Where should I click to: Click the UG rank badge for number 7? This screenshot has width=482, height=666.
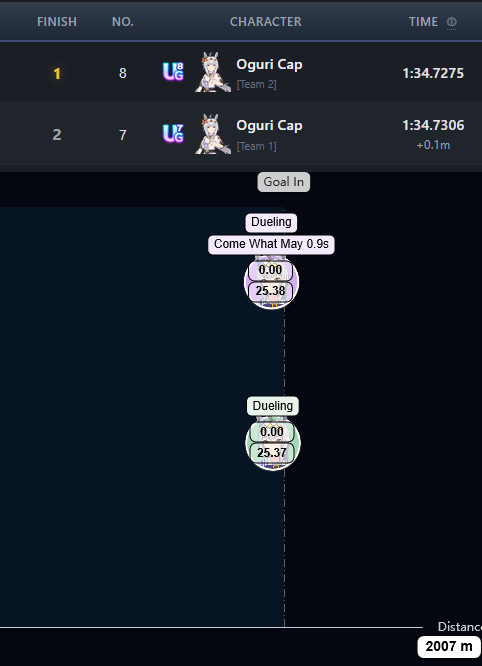[173, 133]
